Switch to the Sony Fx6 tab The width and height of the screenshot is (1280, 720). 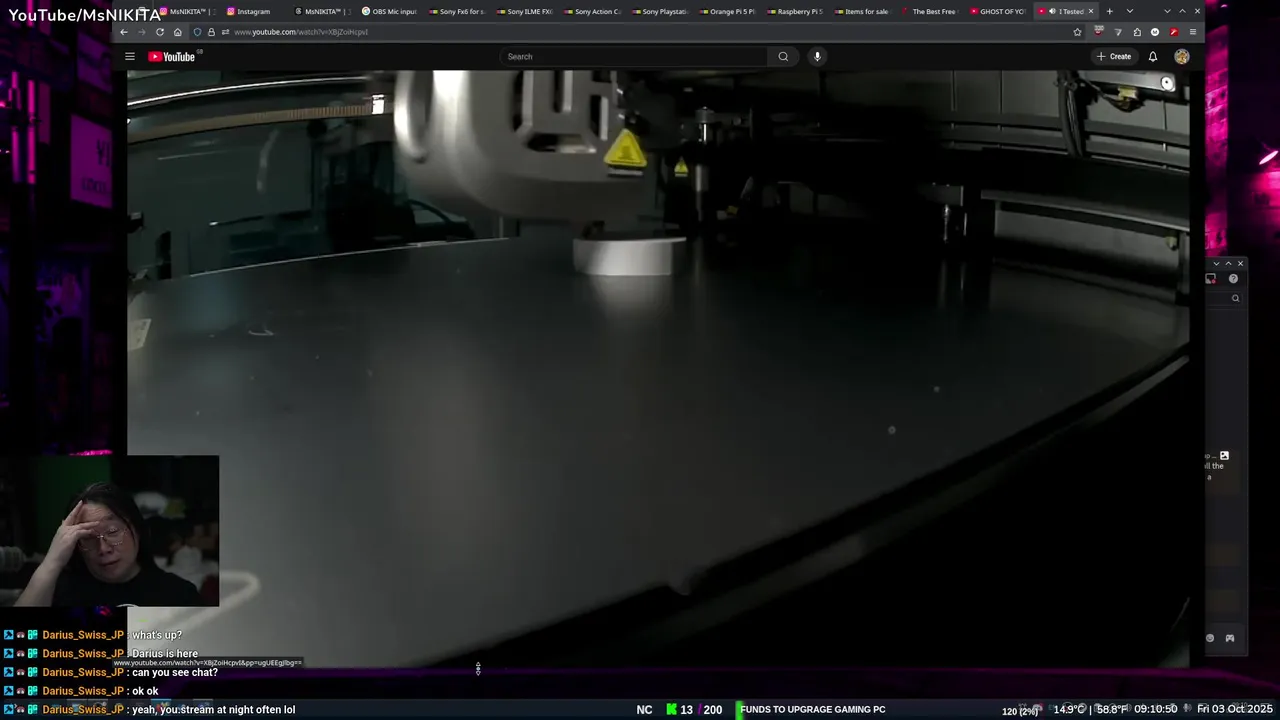[457, 11]
